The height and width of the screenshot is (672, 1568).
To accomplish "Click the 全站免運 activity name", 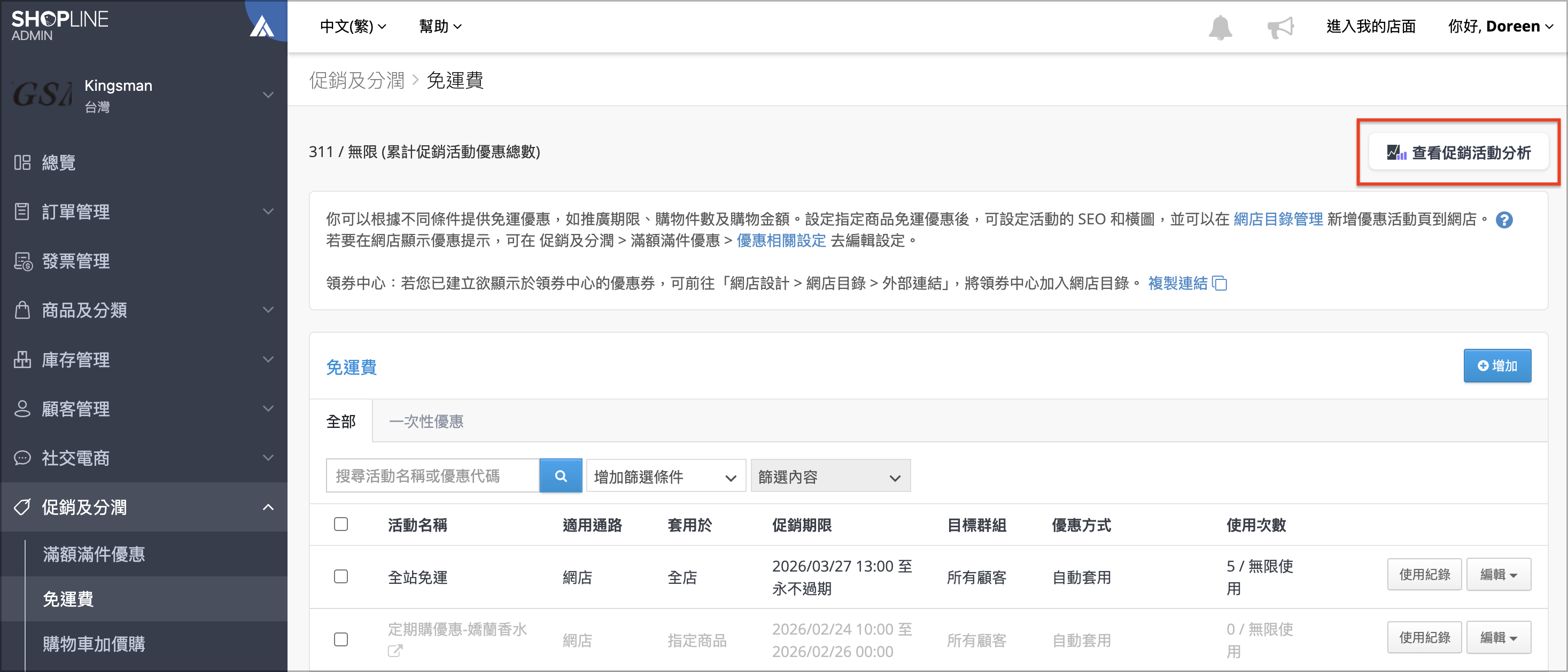I will pyautogui.click(x=417, y=577).
